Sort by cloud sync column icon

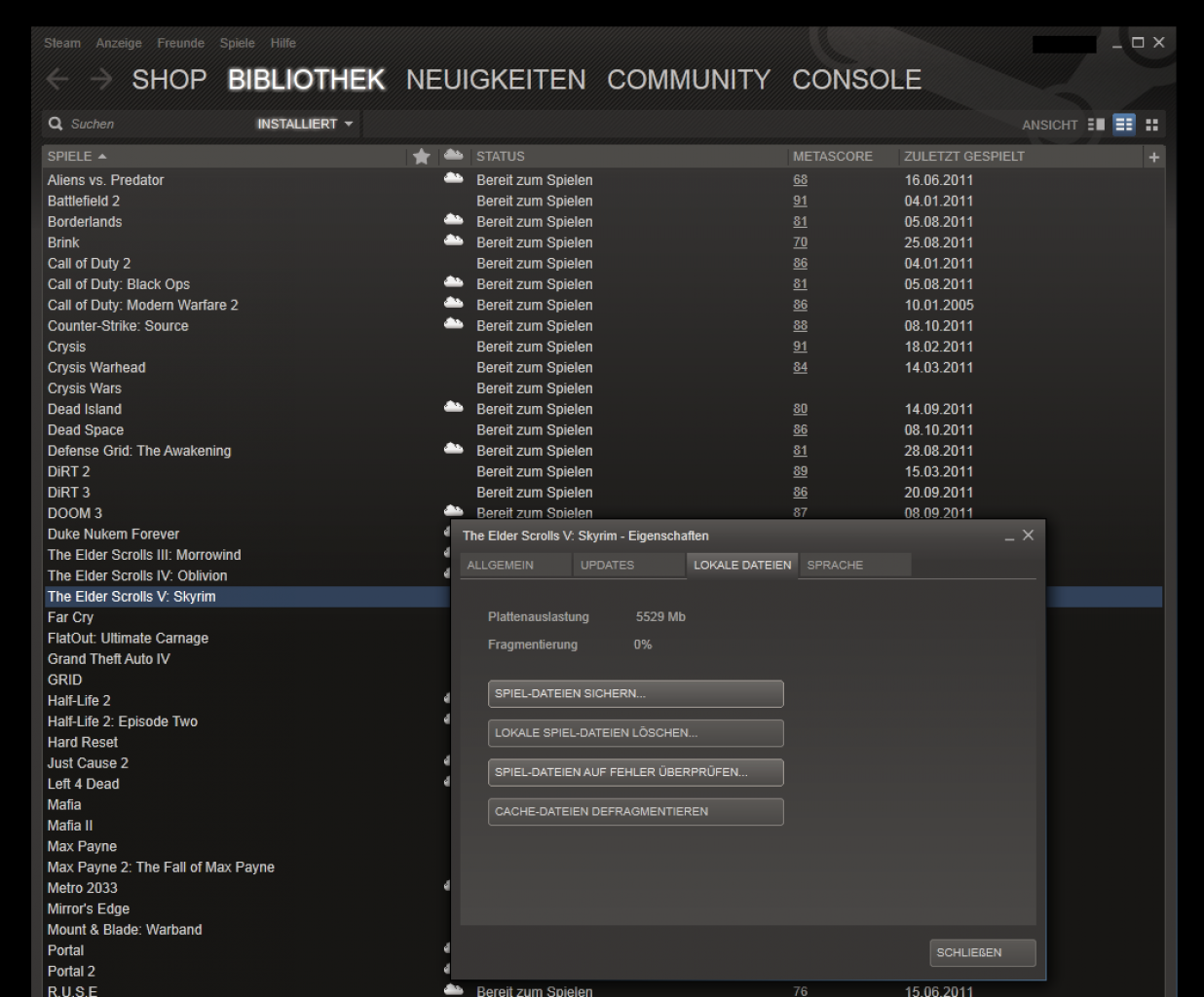(454, 156)
